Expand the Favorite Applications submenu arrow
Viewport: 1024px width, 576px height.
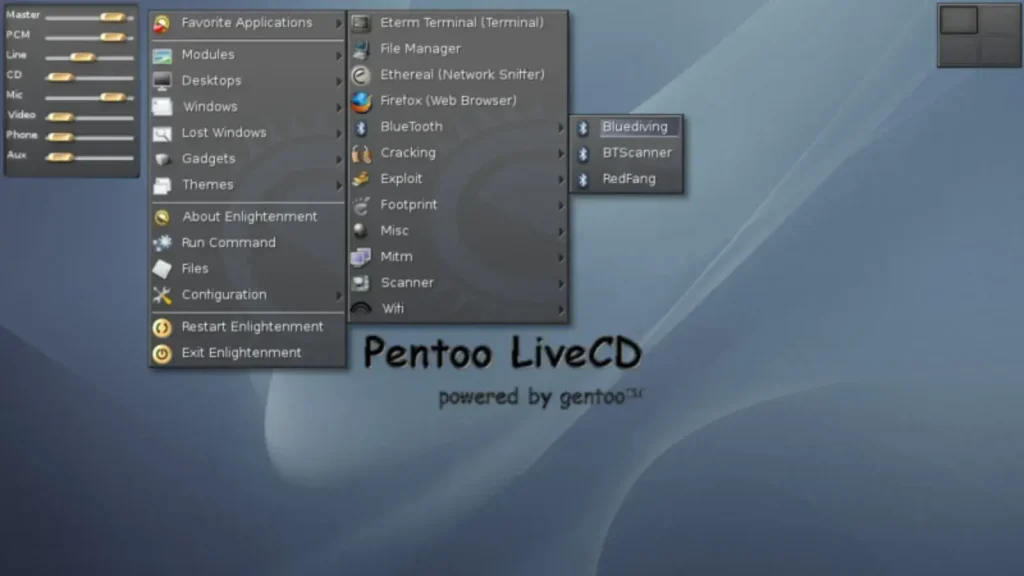(x=338, y=24)
